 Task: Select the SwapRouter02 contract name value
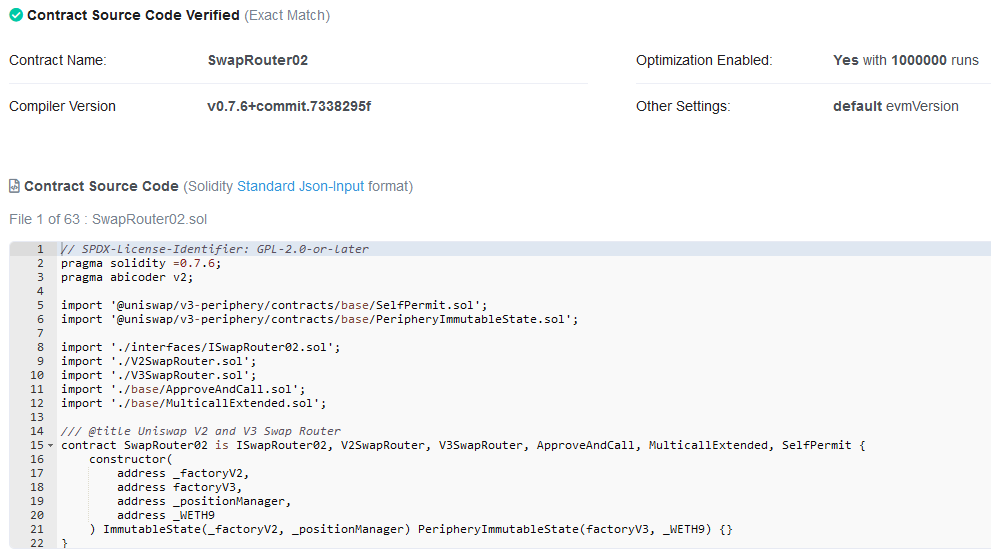(x=258, y=60)
